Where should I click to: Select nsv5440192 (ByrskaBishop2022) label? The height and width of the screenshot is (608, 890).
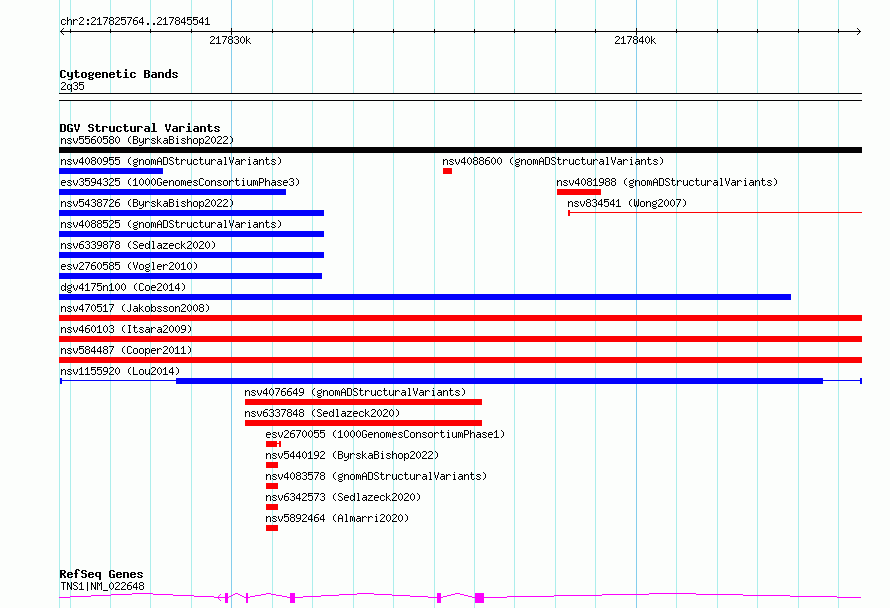[x=352, y=455]
